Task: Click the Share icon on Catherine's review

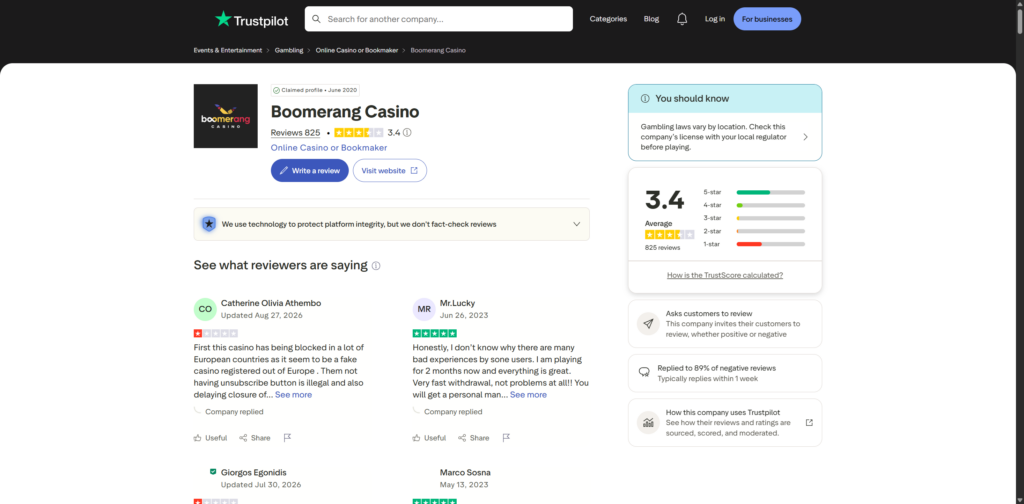Action: coord(243,438)
